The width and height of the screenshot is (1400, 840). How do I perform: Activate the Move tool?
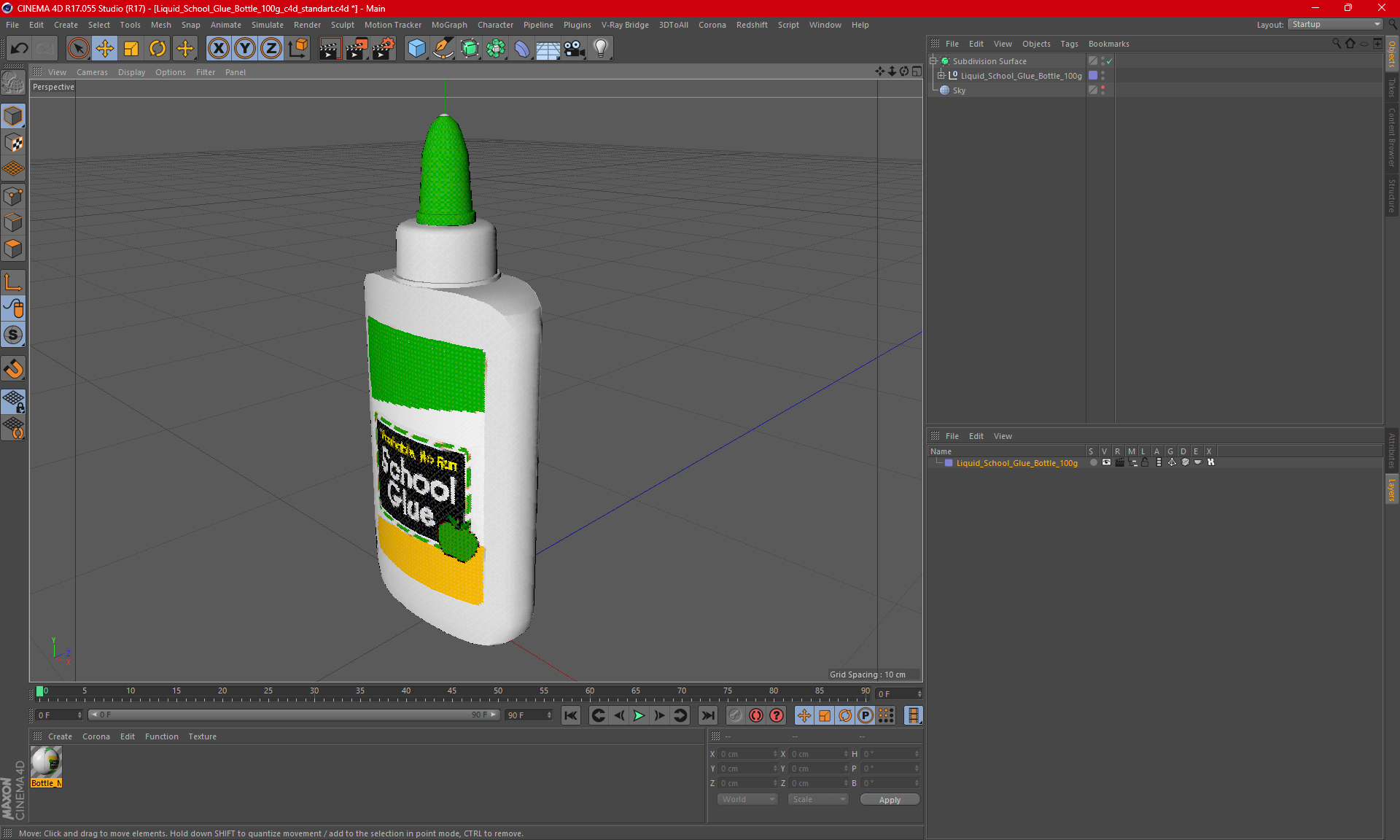coord(105,49)
